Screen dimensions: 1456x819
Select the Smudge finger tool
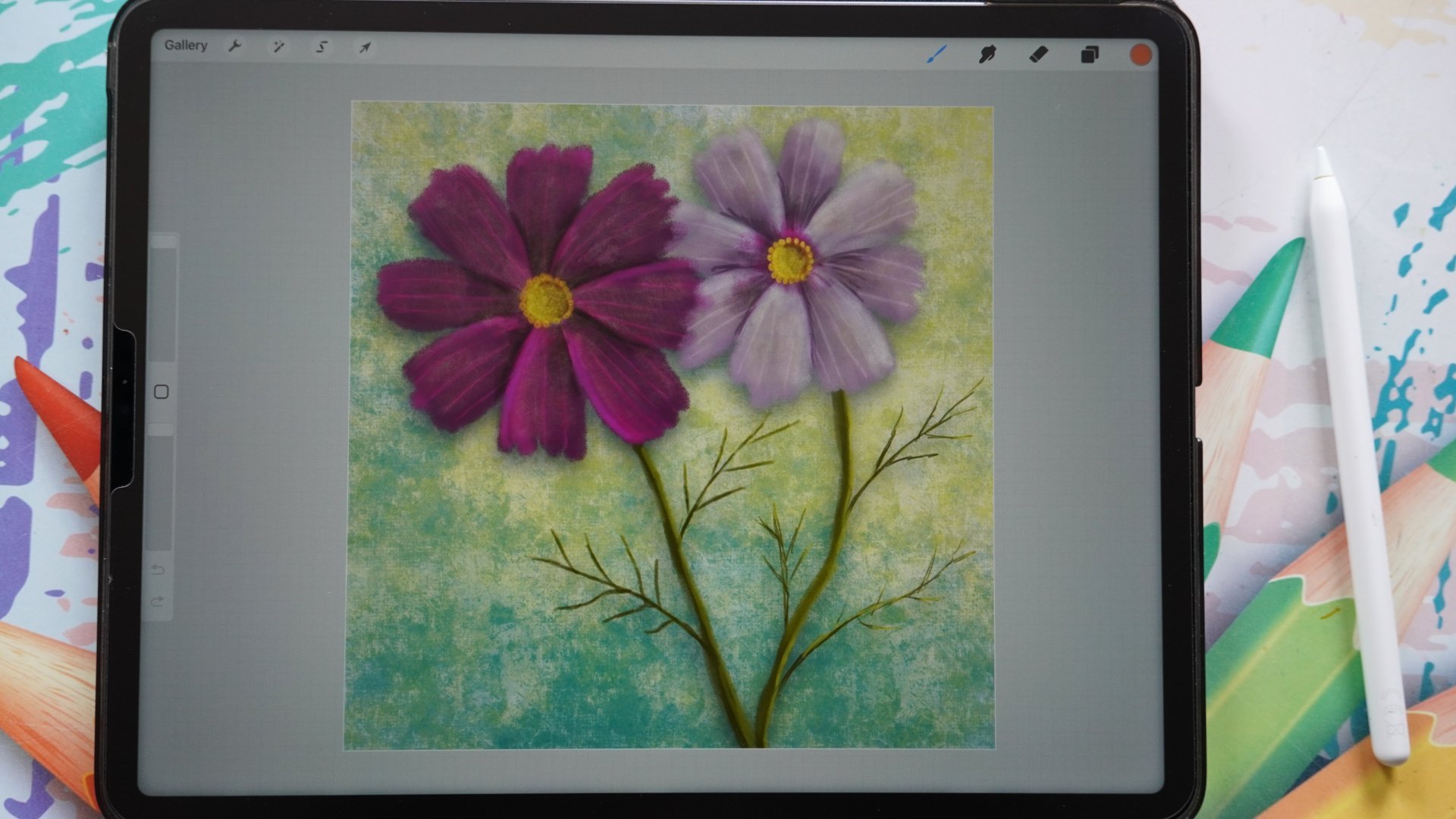tap(987, 54)
